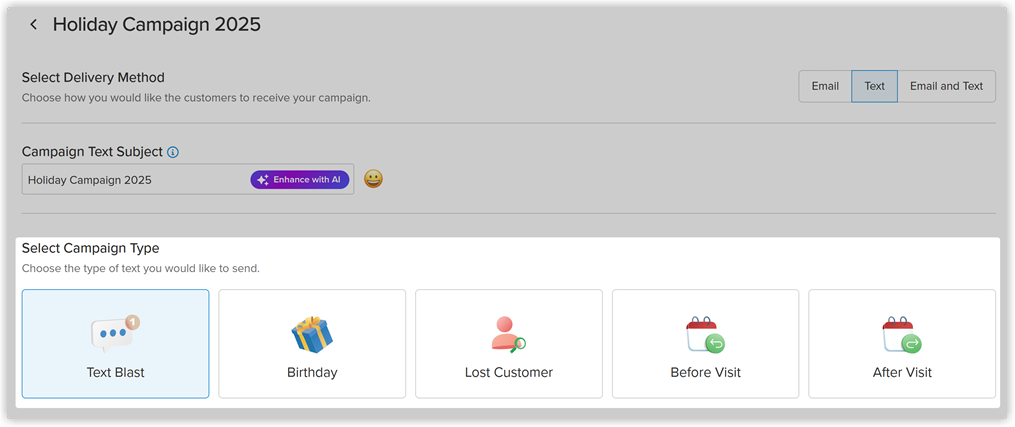Click the Campaign Text Subject input field
This screenshot has height=427, width=1015.
[188, 179]
